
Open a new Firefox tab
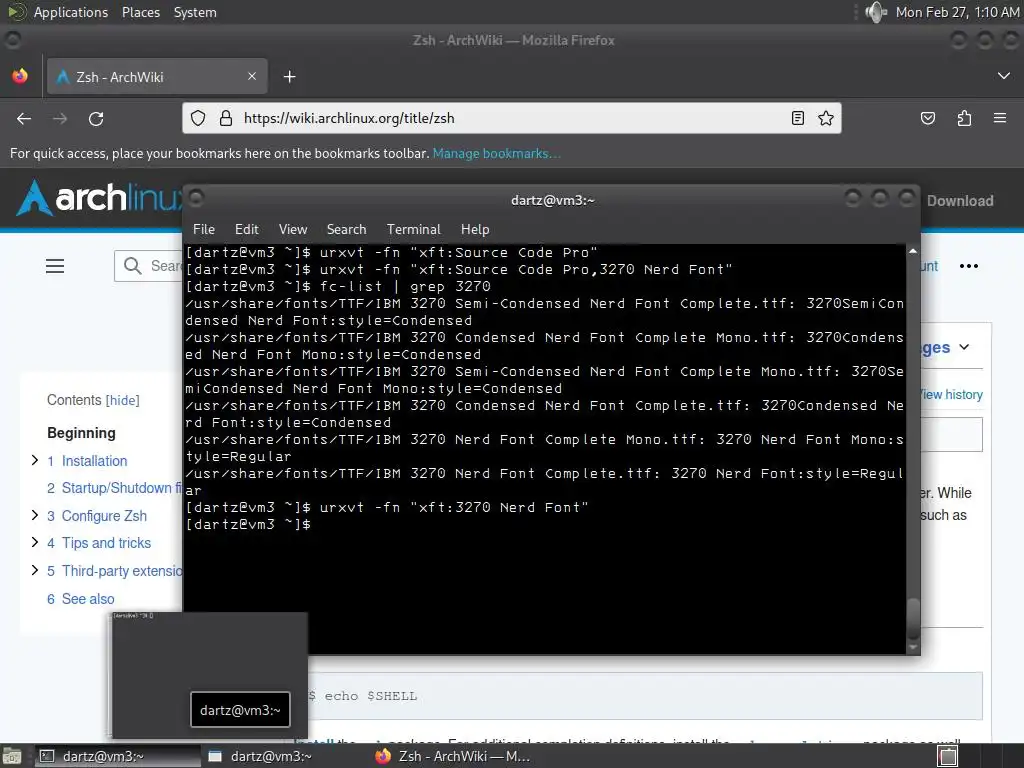pyautogui.click(x=289, y=77)
